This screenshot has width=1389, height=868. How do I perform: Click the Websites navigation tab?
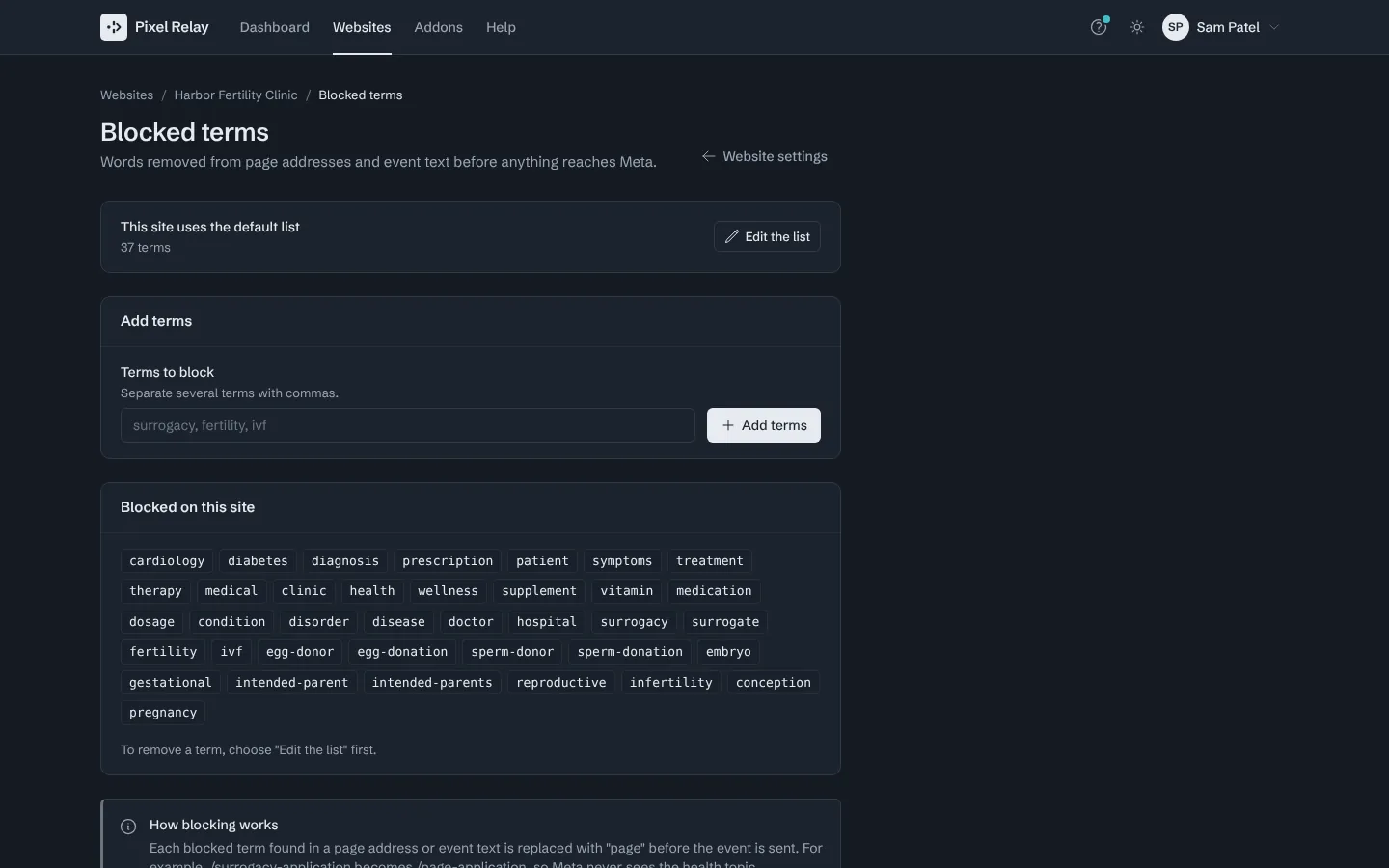[362, 27]
